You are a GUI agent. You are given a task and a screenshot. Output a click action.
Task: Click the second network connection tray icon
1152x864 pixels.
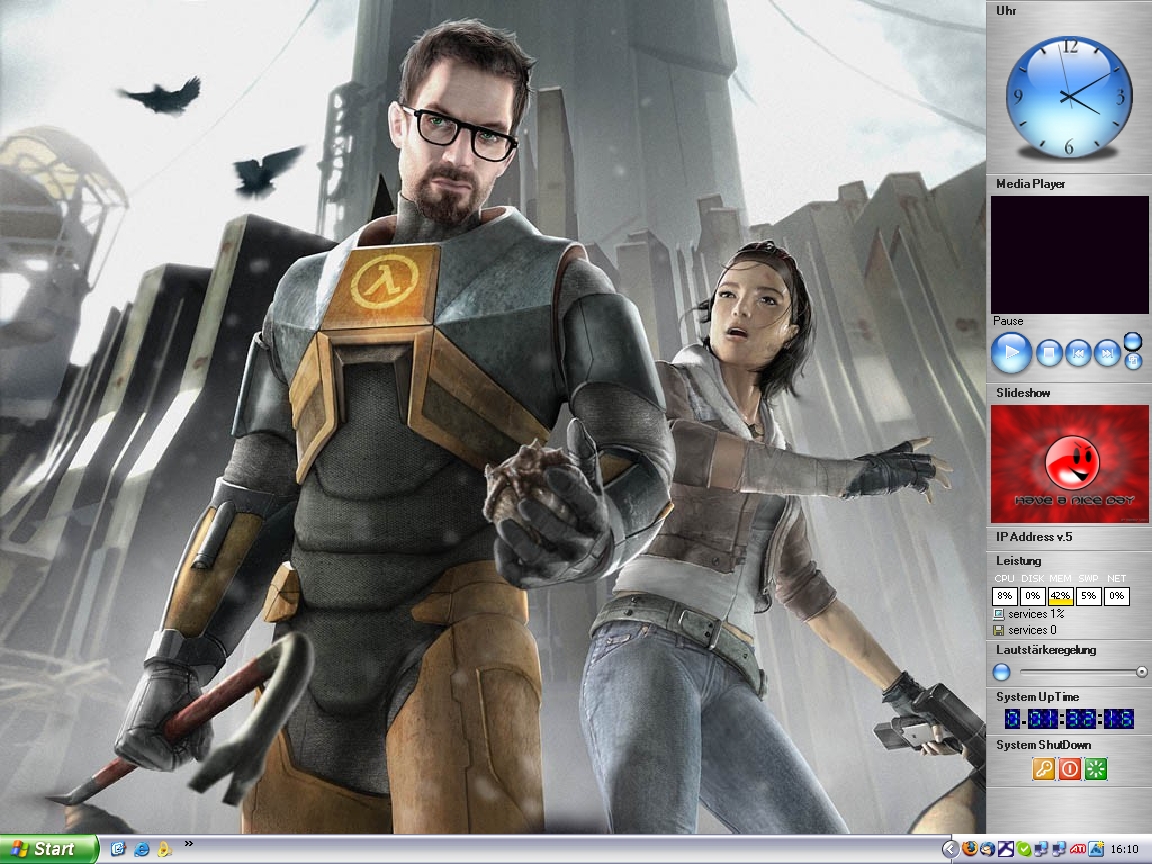[1059, 850]
